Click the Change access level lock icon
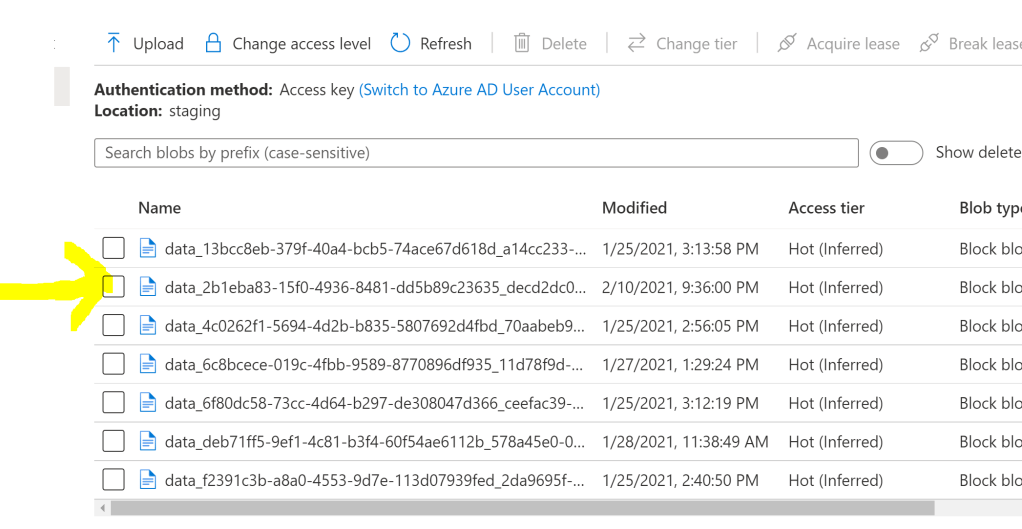The image size is (1022, 529). click(212, 43)
